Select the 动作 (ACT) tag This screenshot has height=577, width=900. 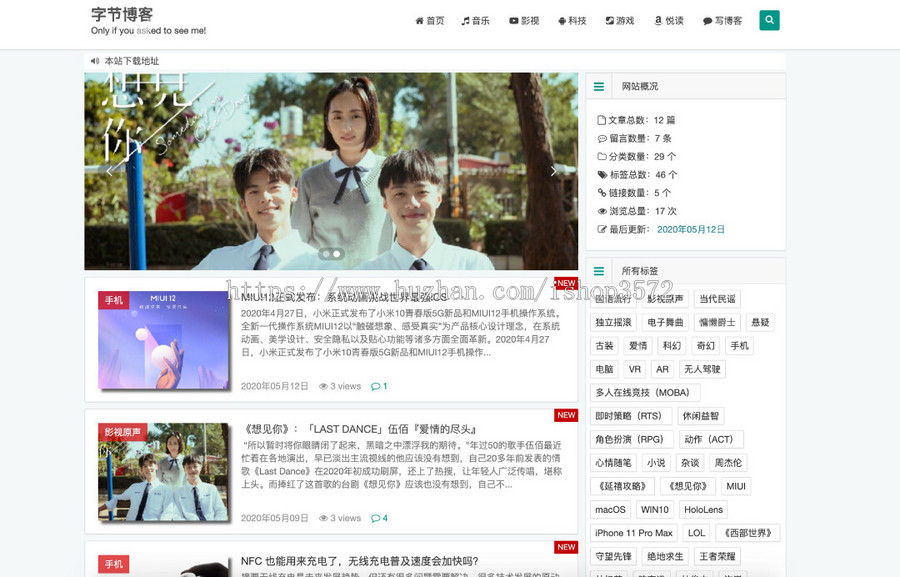click(711, 440)
